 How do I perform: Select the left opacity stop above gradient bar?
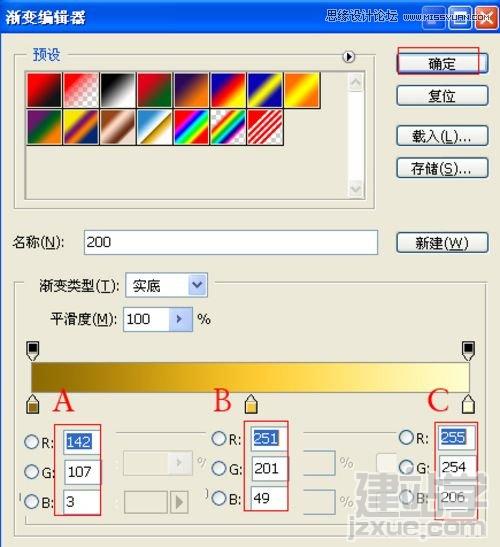click(x=32, y=351)
